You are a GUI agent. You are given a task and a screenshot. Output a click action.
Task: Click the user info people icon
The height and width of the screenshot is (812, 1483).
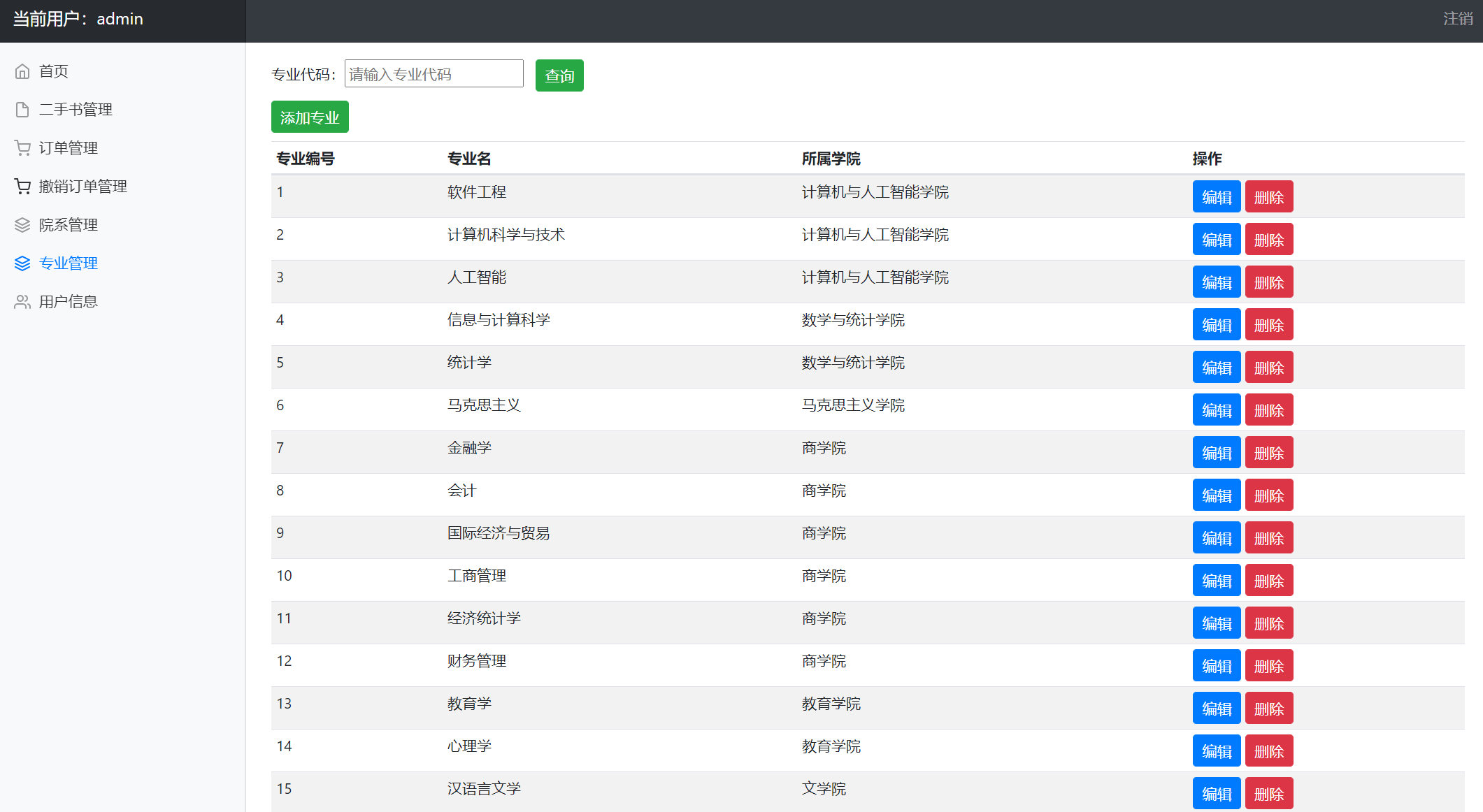pos(22,302)
